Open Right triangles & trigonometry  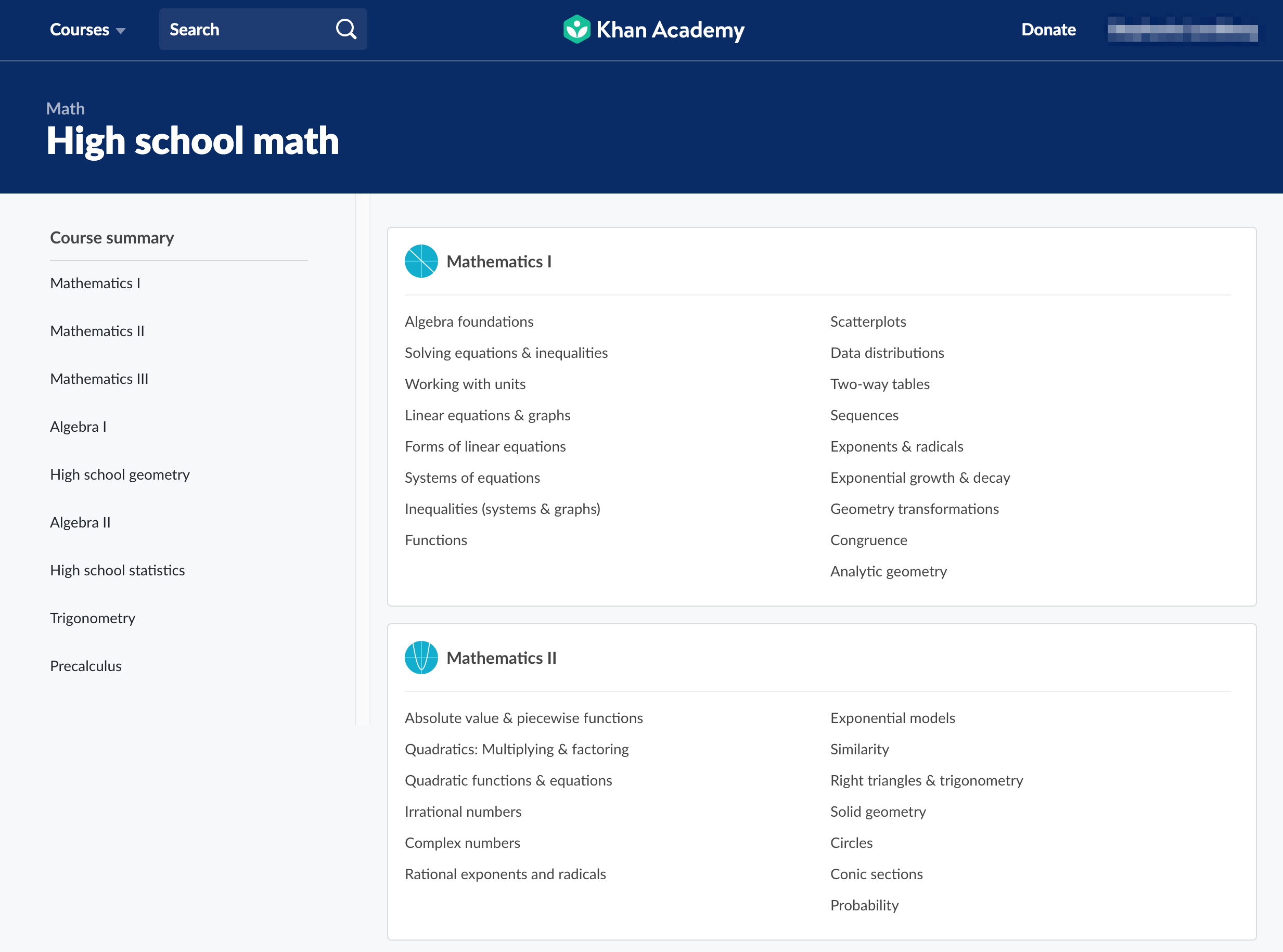(x=926, y=780)
